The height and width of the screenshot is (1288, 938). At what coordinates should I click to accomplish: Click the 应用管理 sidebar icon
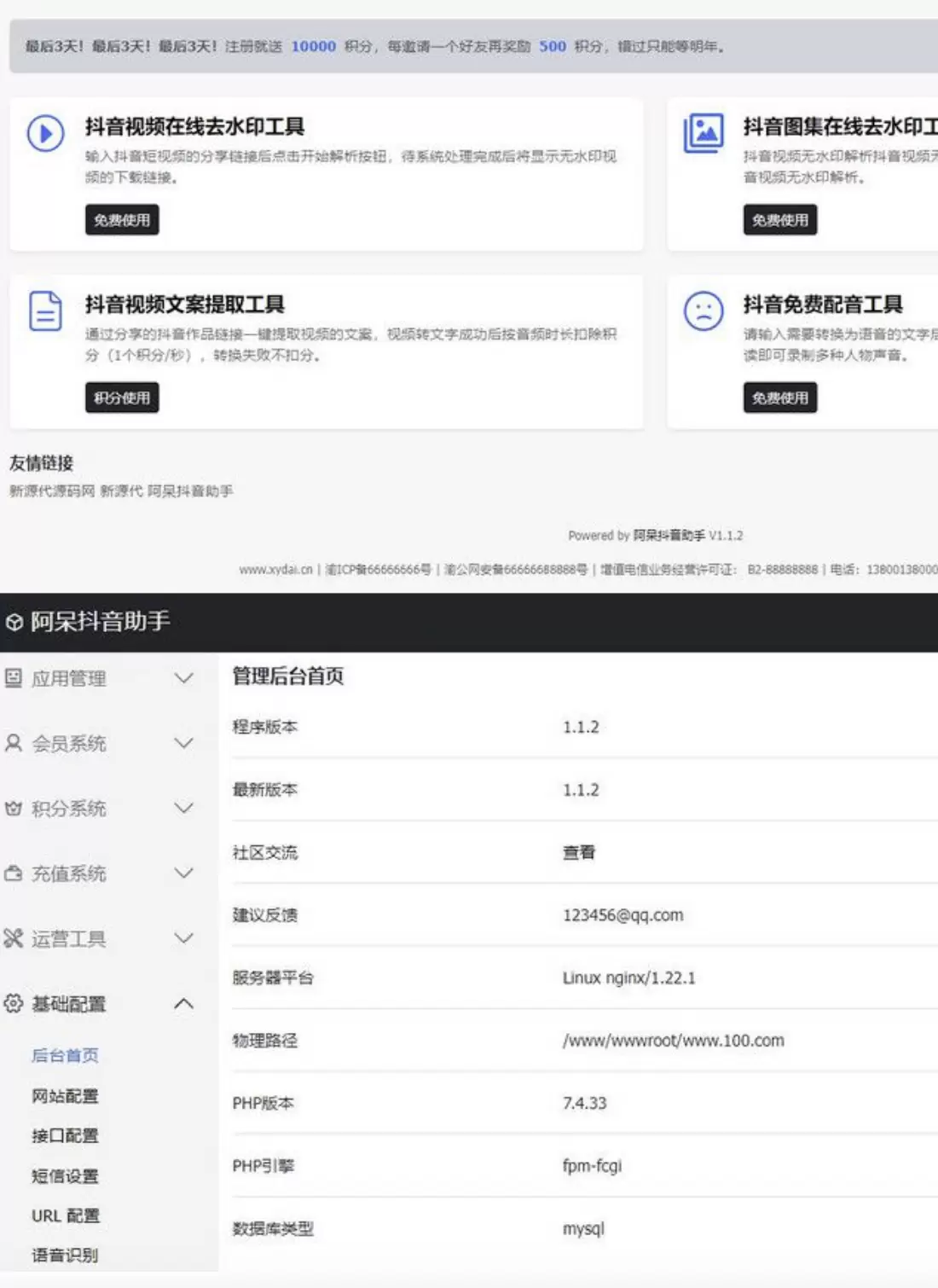tap(14, 678)
